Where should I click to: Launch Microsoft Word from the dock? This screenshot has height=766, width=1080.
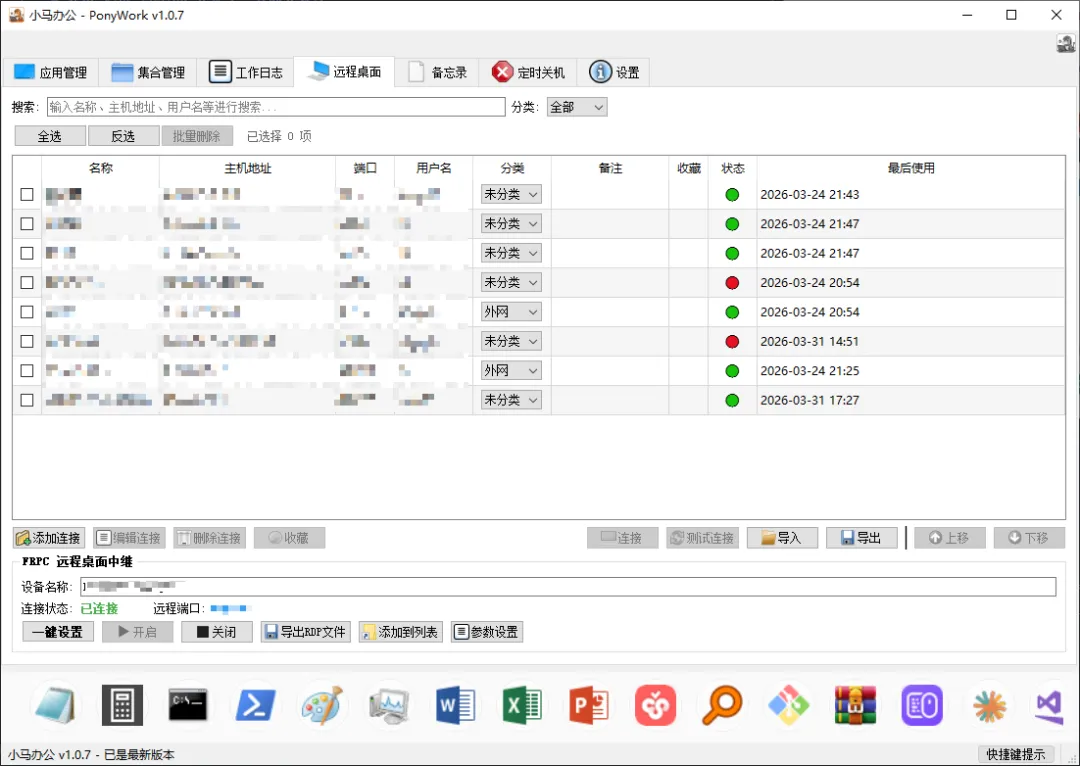pyautogui.click(x=455, y=705)
